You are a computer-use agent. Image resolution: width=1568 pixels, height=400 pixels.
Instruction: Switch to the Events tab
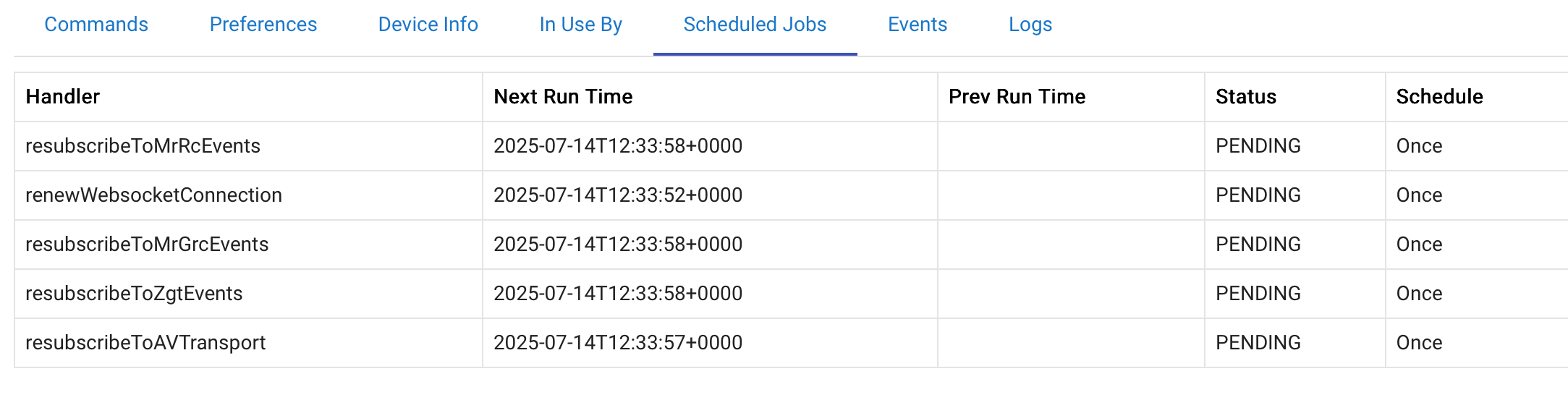[917, 25]
